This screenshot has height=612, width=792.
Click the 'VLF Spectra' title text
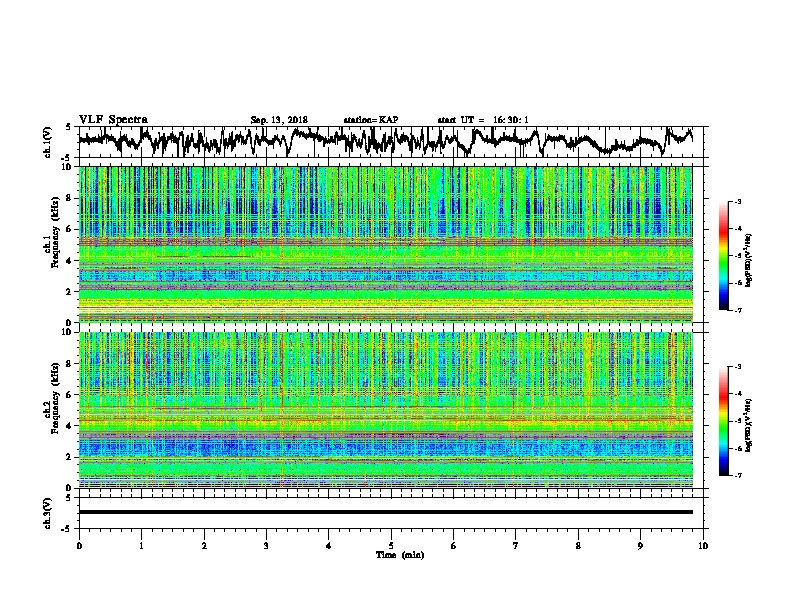113,120
